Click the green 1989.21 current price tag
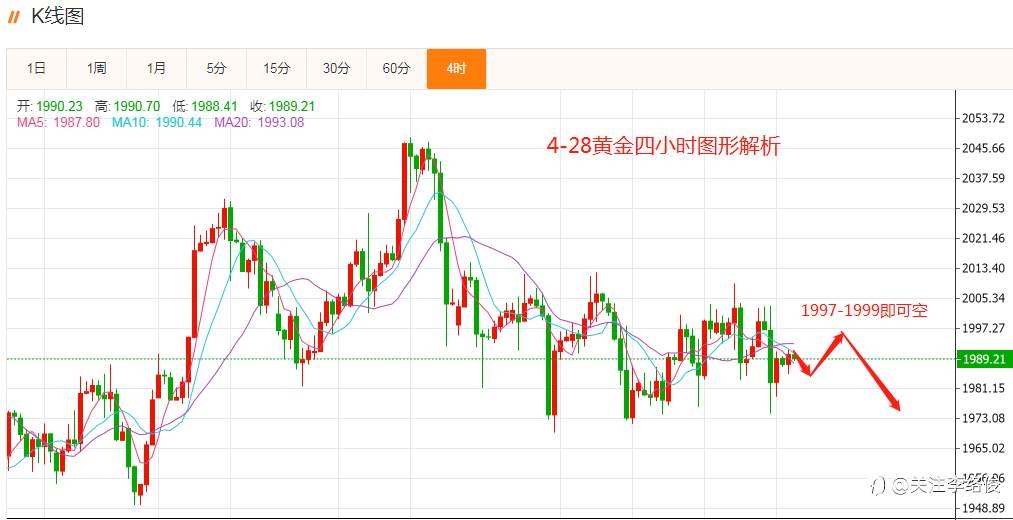The image size is (1013, 520). pos(984,360)
